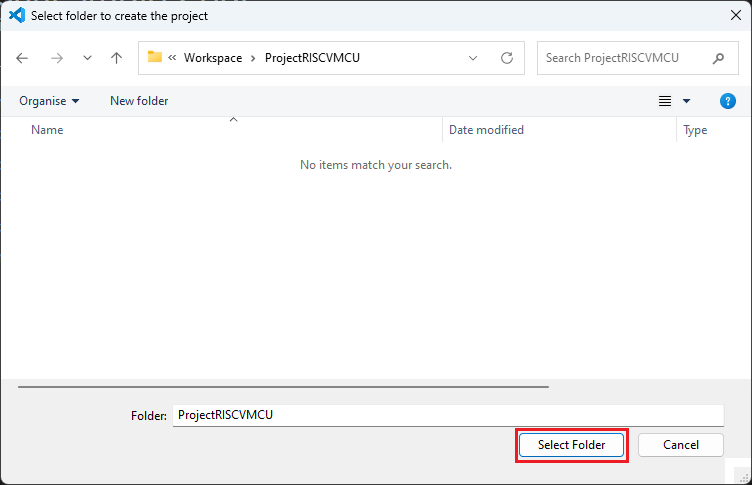Close the Select folder dialog
Screen dimensions: 752x485
736,15
